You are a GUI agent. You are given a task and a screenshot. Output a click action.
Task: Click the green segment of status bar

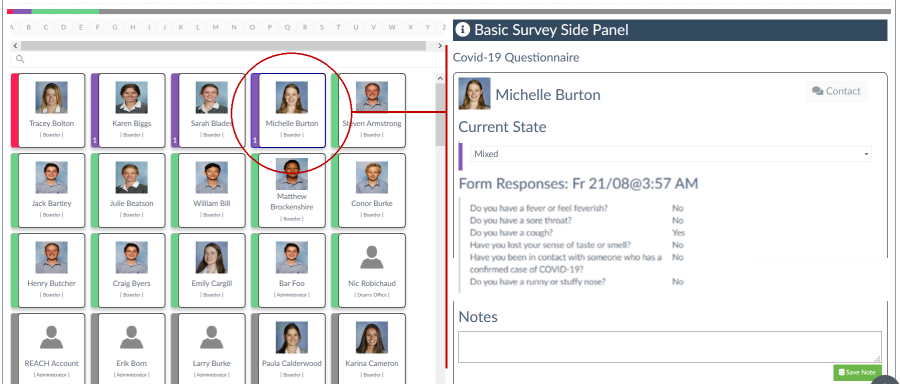[x=65, y=11]
